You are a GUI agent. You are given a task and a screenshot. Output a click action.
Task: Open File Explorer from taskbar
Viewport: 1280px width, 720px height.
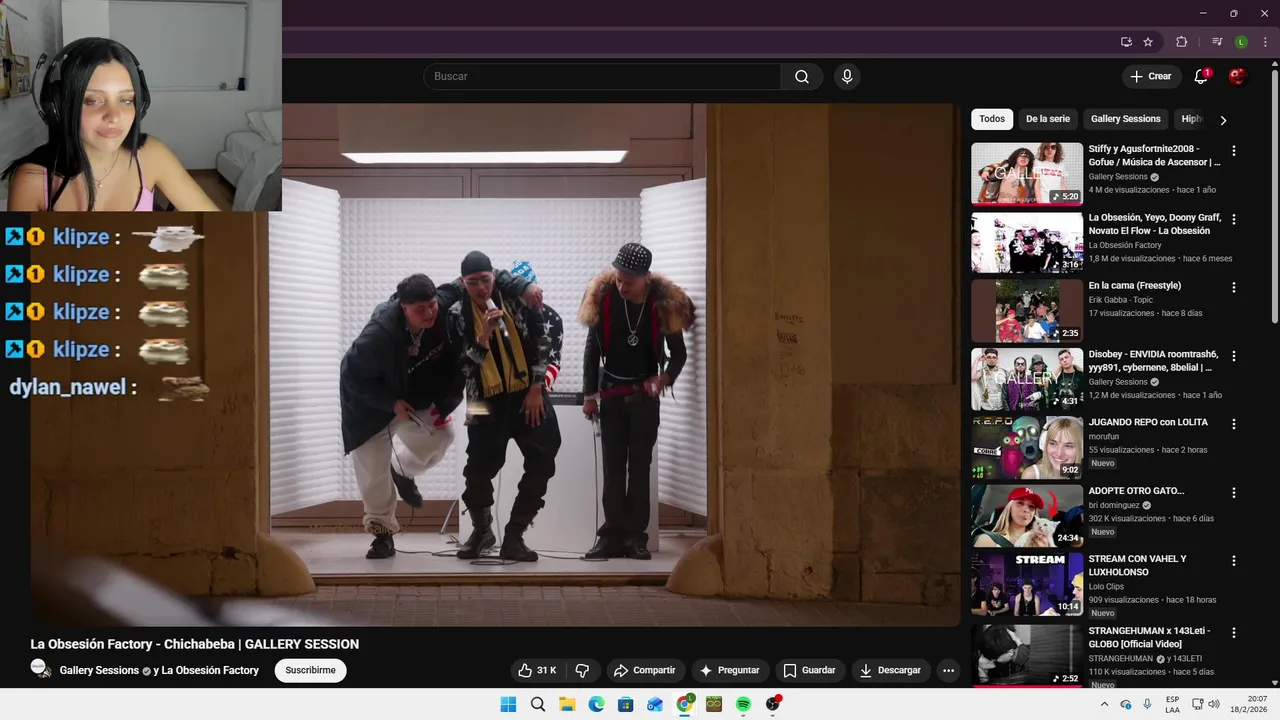pyautogui.click(x=567, y=704)
